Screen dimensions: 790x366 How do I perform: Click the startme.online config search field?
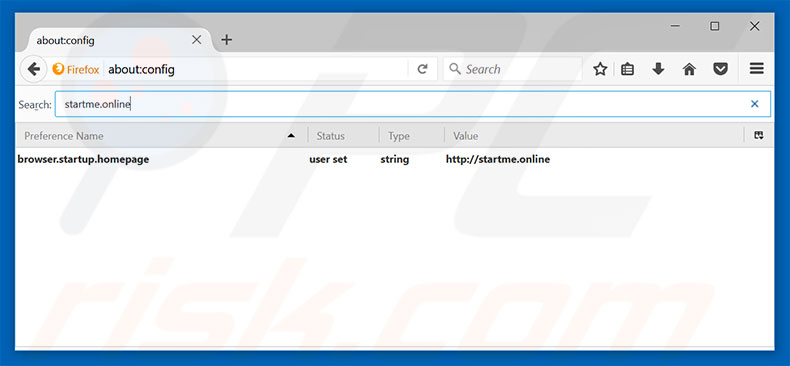pos(413,104)
